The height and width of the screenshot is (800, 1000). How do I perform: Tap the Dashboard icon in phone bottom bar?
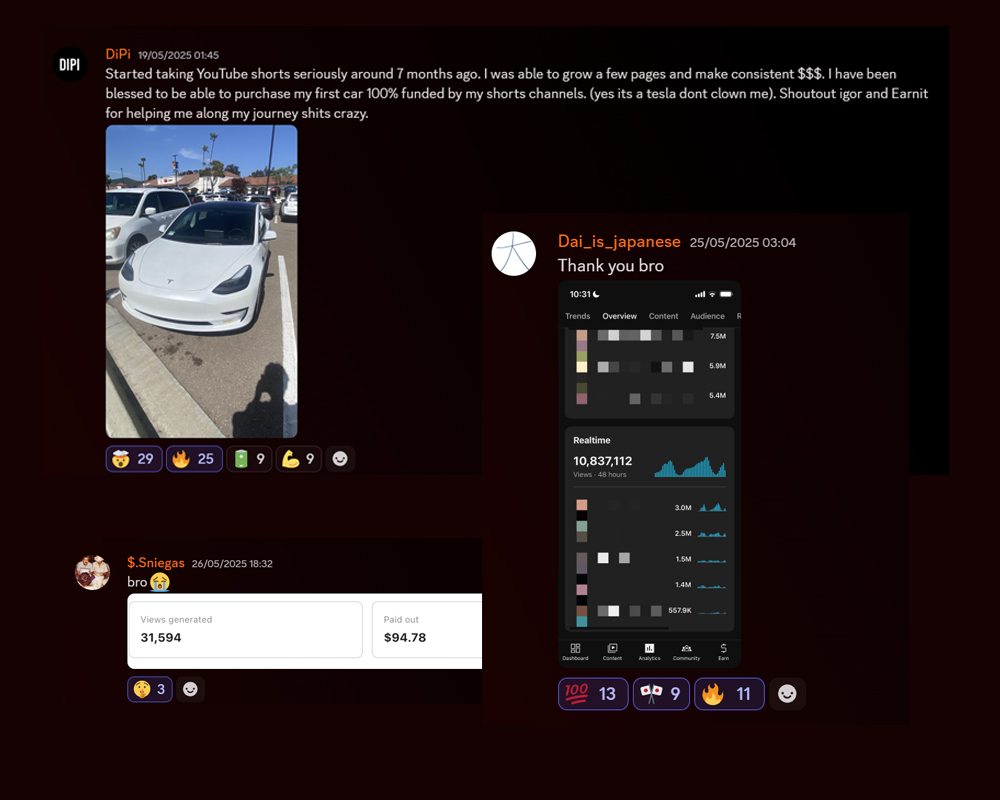click(575, 651)
